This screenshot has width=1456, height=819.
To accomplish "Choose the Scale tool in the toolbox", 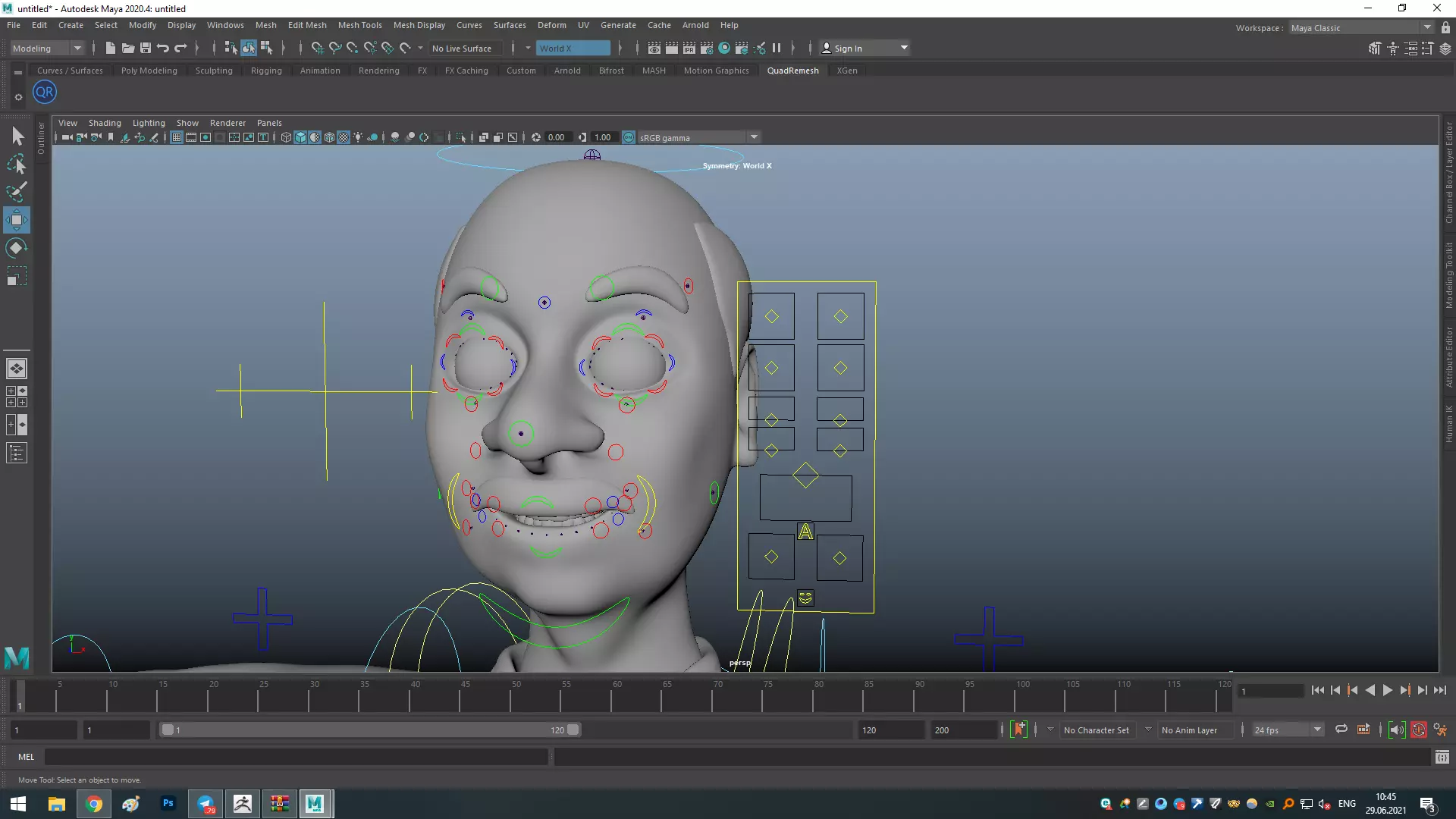I will pyautogui.click(x=17, y=276).
